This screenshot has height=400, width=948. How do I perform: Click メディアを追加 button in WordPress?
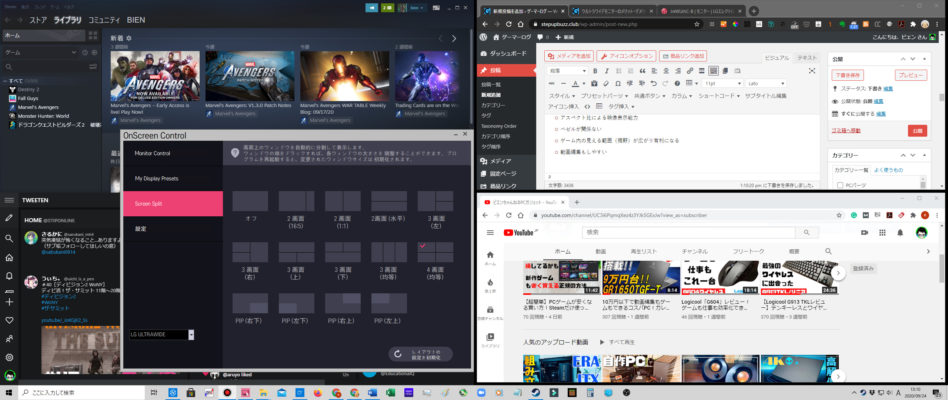coord(568,56)
